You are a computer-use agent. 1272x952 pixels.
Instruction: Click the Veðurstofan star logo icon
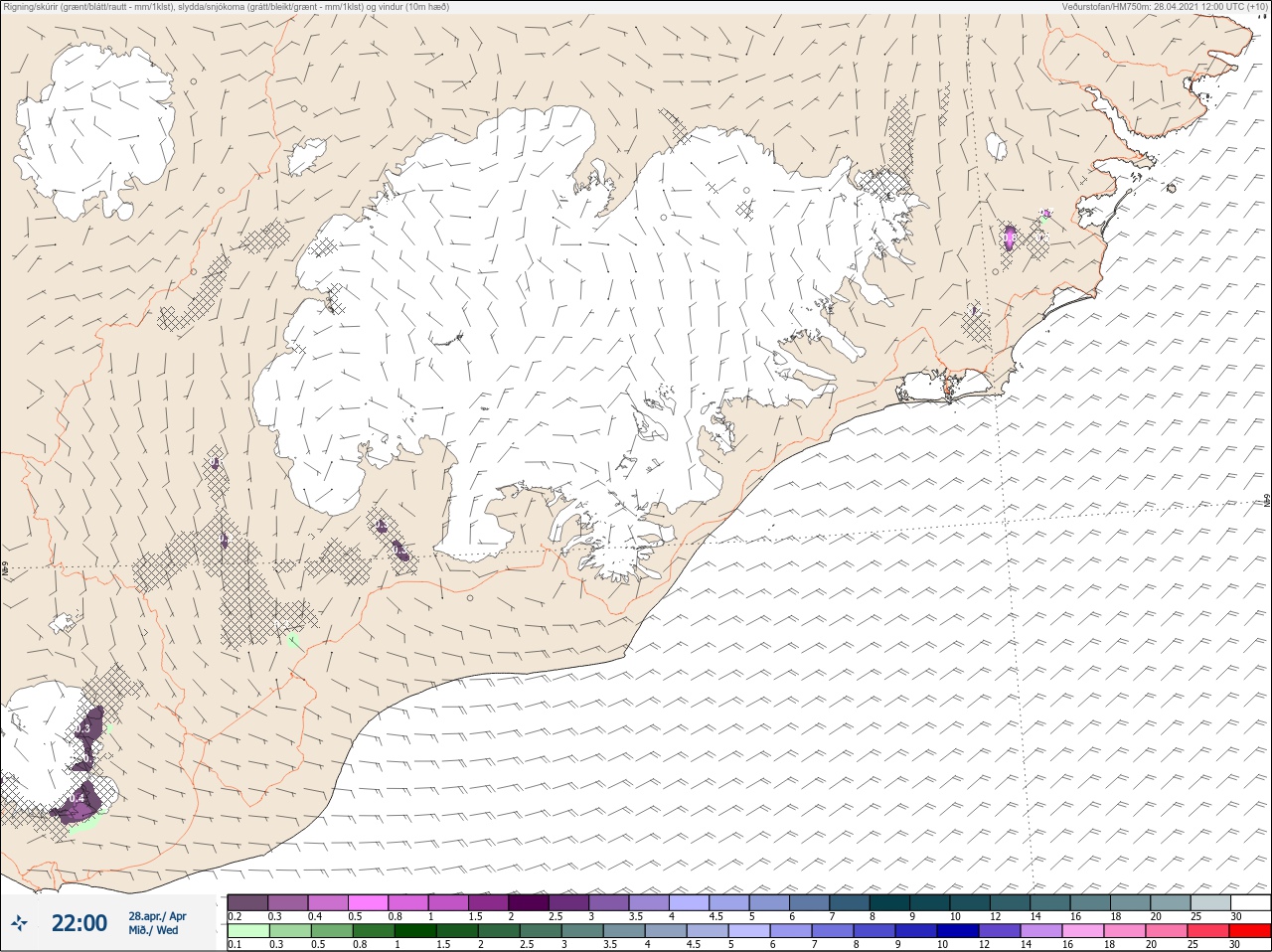click(19, 923)
